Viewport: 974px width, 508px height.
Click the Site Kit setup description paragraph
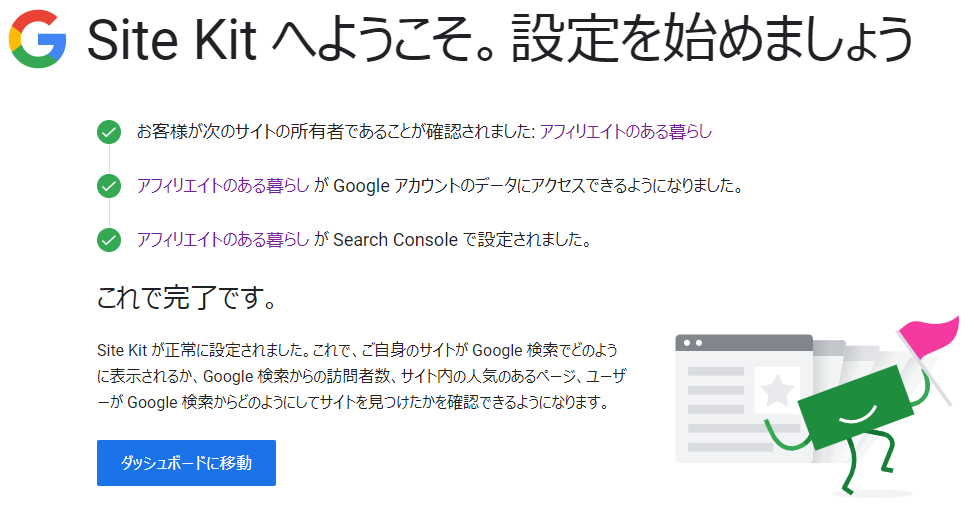[362, 376]
